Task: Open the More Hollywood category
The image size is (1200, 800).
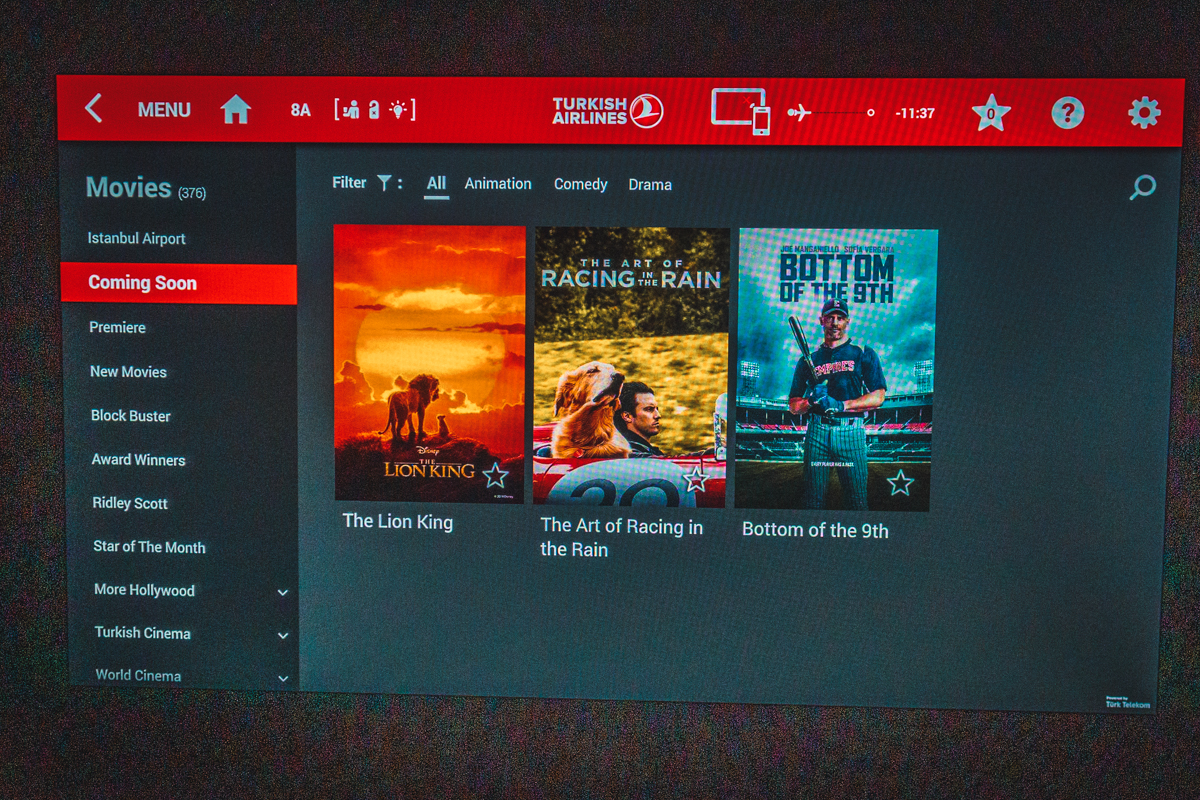Action: [145, 590]
